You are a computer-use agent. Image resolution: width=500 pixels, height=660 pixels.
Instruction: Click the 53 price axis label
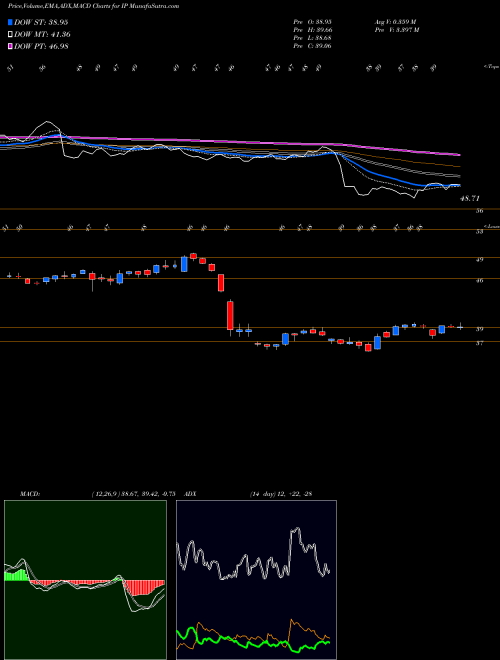coord(479,232)
